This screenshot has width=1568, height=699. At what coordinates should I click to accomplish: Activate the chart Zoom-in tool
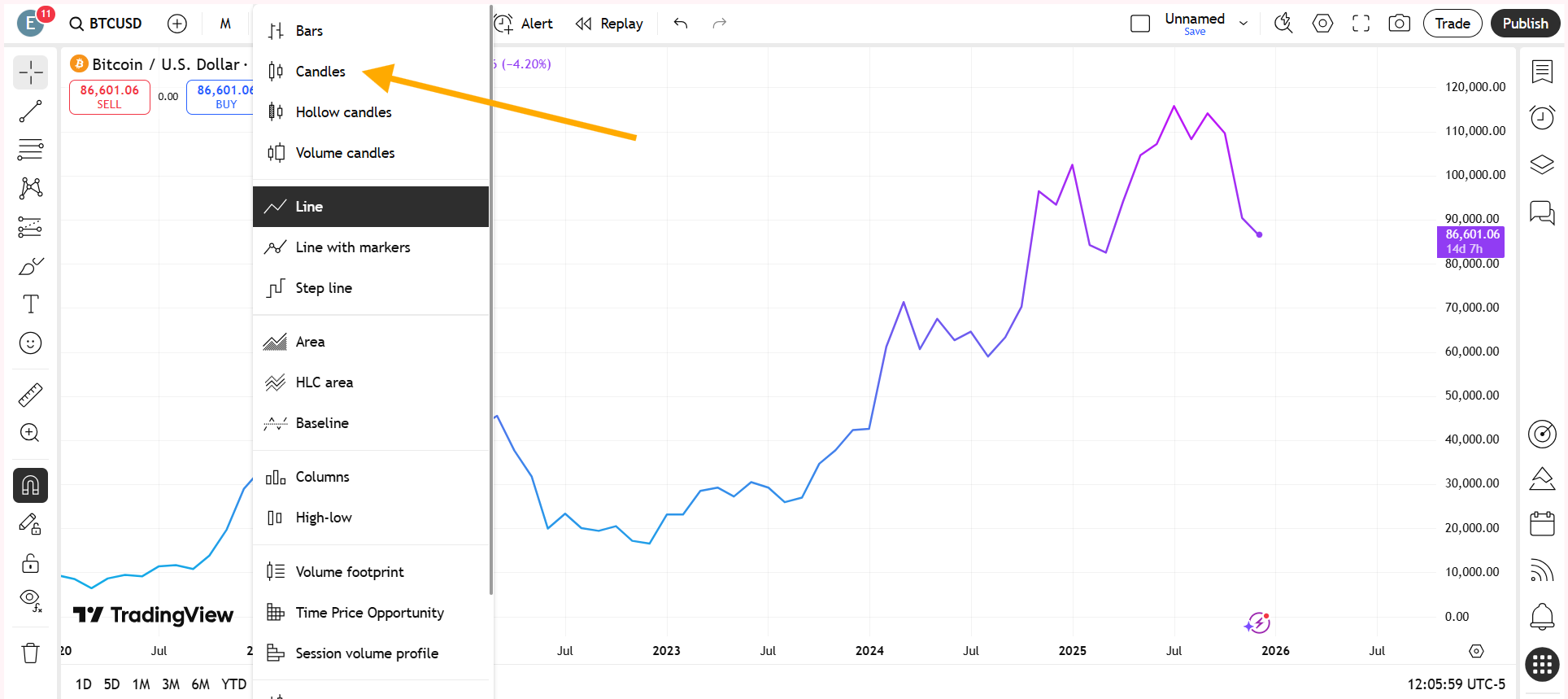tap(30, 432)
